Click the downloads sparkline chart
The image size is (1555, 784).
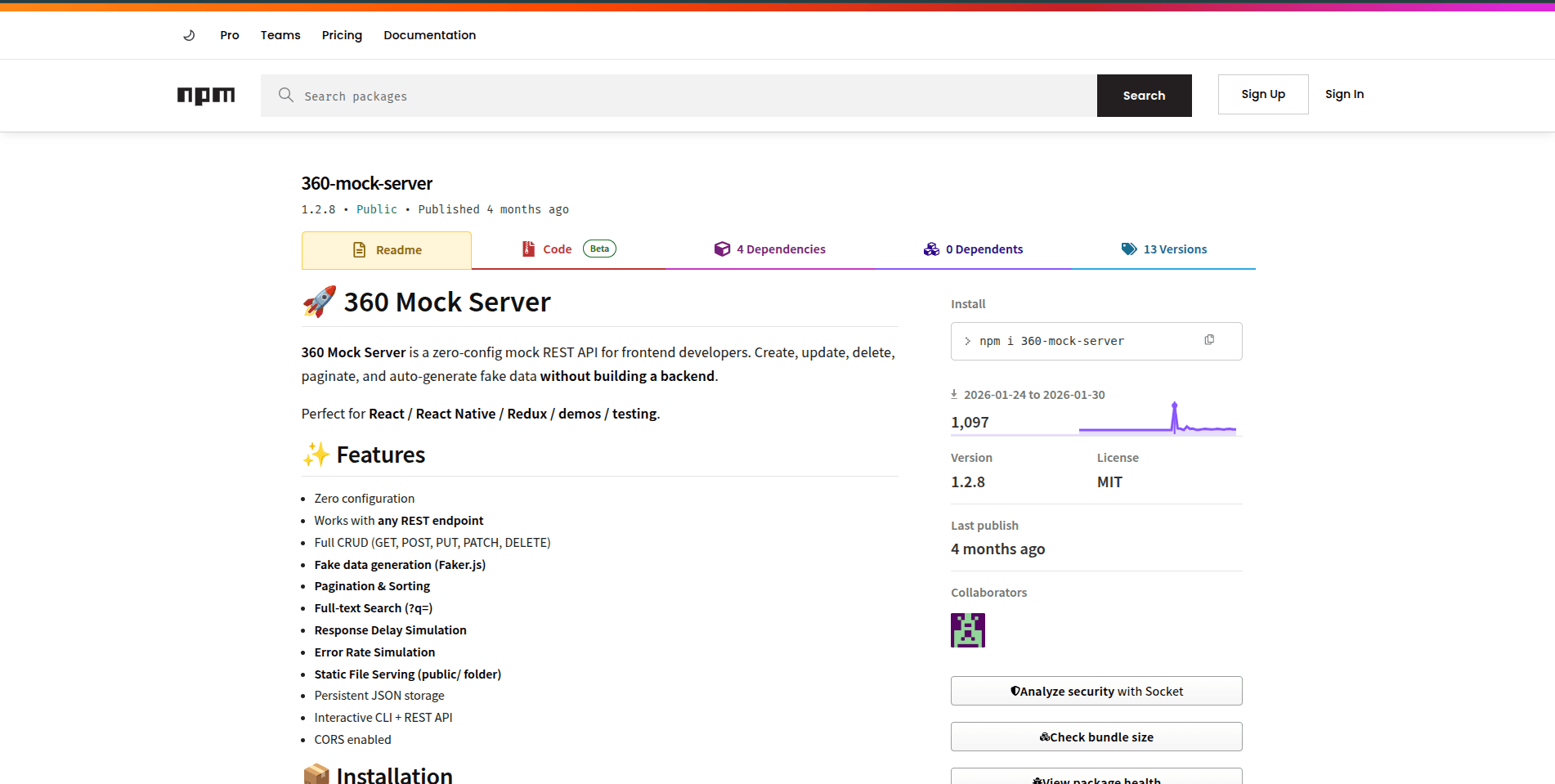(1158, 418)
